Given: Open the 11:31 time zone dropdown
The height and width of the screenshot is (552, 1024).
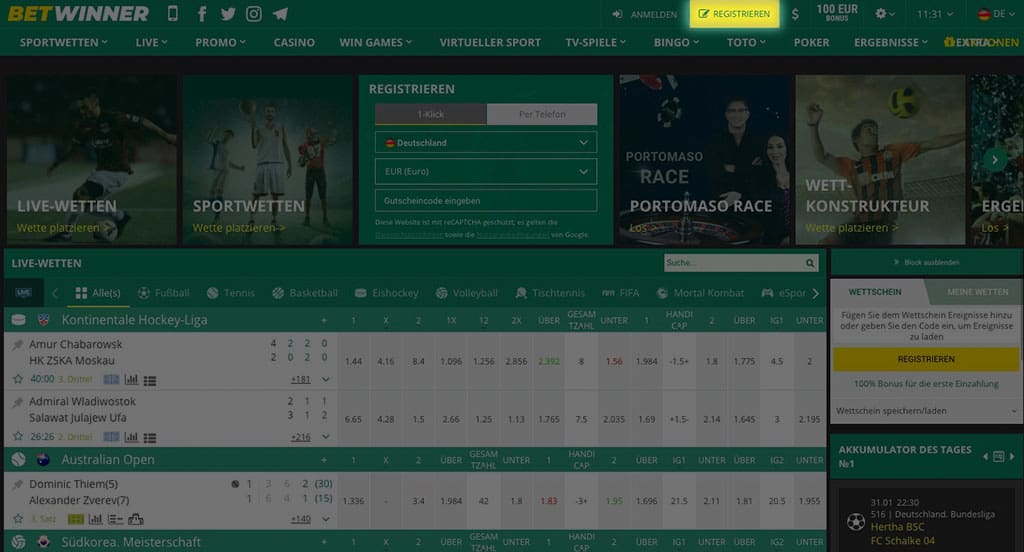Looking at the screenshot, I should [935, 14].
